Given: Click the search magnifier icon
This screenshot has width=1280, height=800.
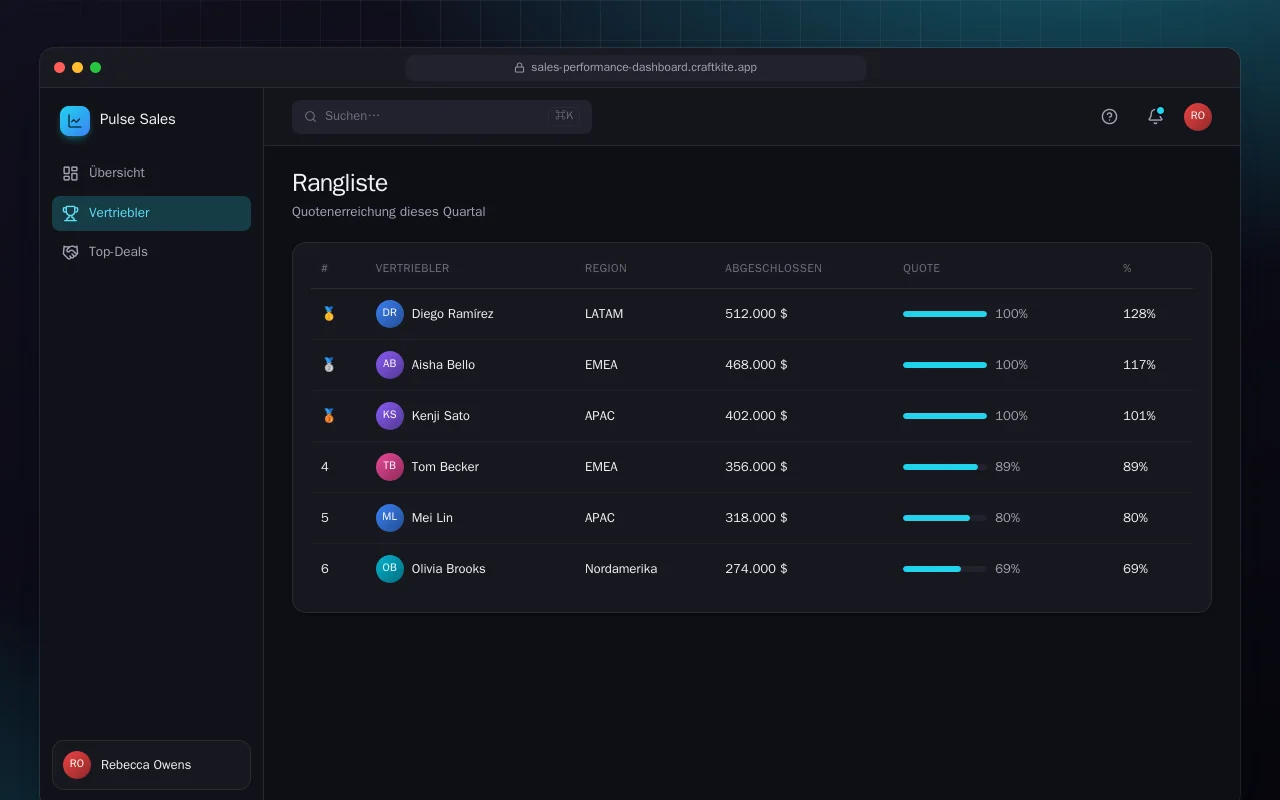Looking at the screenshot, I should tap(311, 116).
